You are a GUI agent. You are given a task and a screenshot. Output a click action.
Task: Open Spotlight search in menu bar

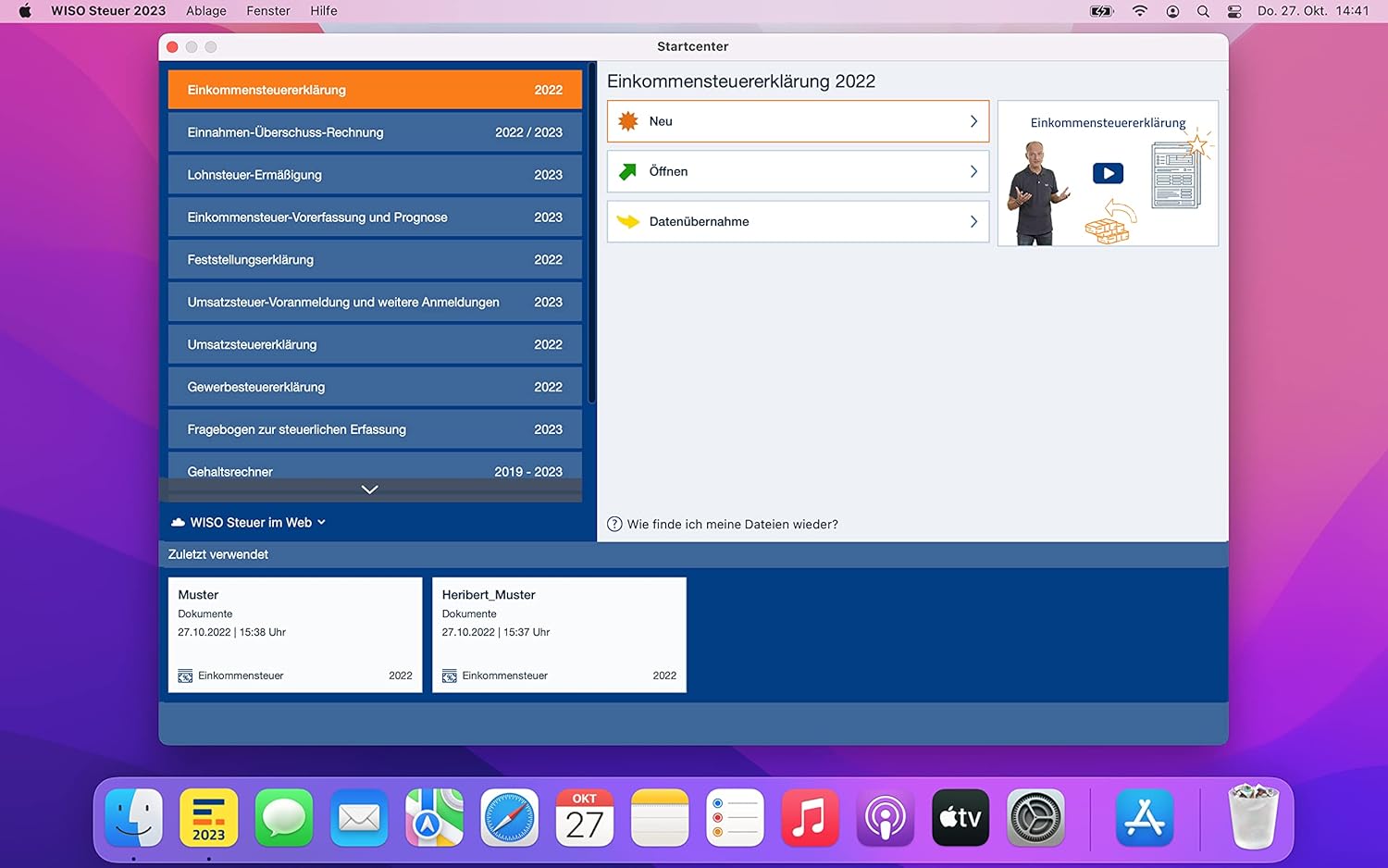click(x=1203, y=11)
